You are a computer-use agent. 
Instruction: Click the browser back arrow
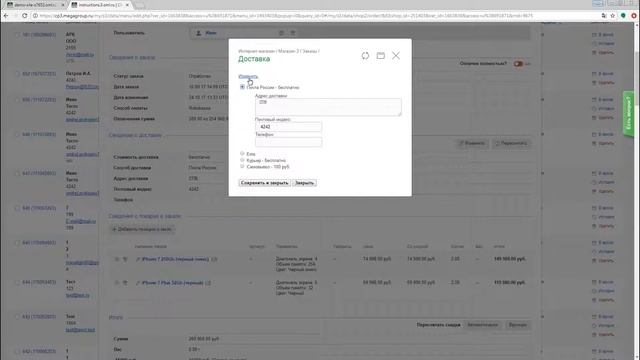click(x=6, y=16)
